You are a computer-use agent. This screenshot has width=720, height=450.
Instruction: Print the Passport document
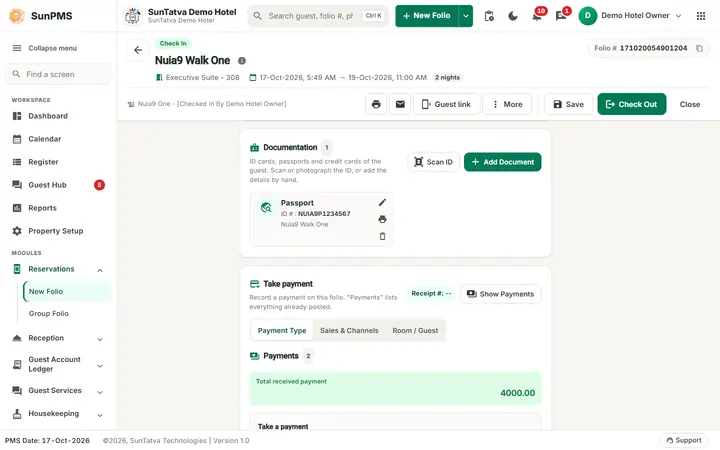(382, 219)
